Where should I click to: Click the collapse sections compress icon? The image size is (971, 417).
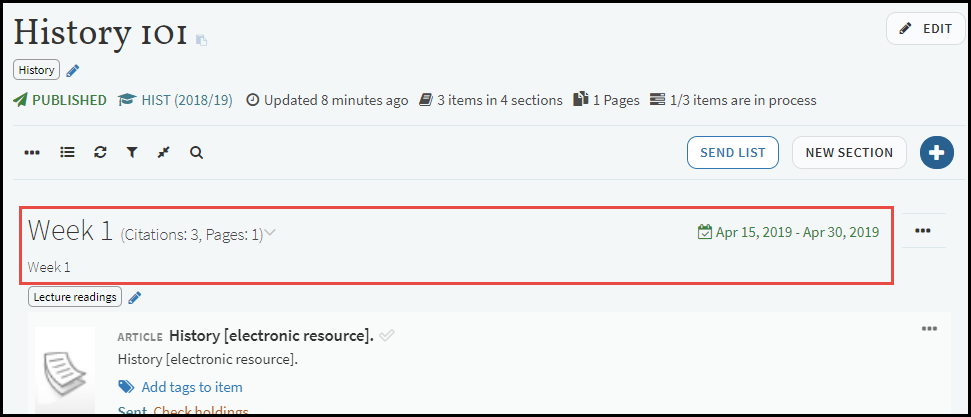(x=163, y=152)
